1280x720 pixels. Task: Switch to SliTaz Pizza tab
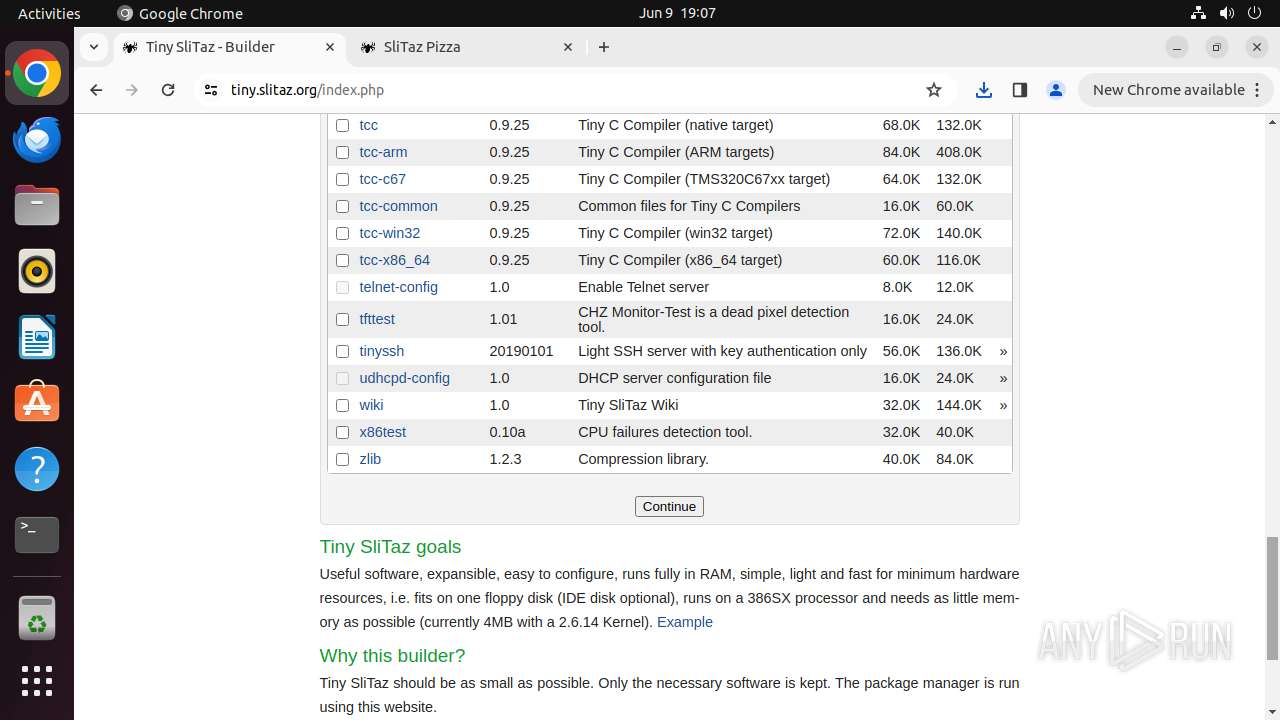(466, 47)
